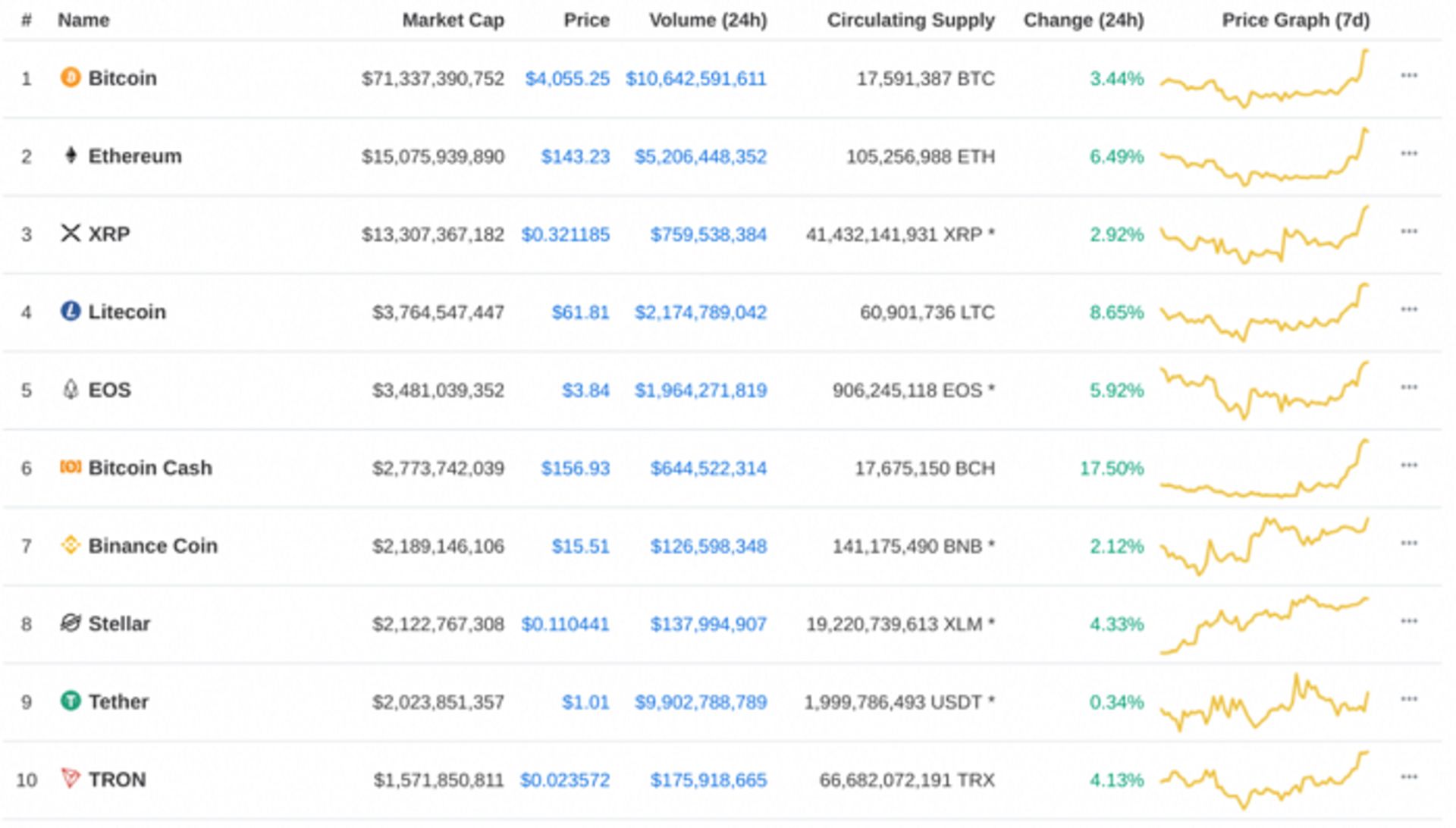Sort by Change (24h) column header
This screenshot has width=1456, height=828.
tap(1083, 20)
